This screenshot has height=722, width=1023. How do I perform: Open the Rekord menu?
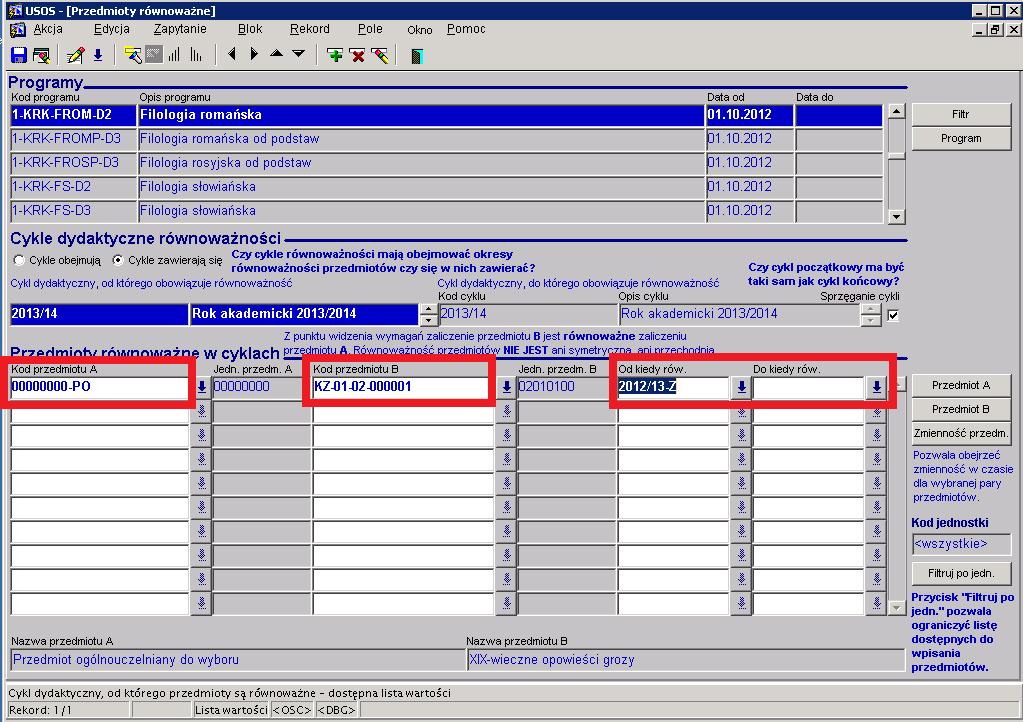pyautogui.click(x=310, y=29)
